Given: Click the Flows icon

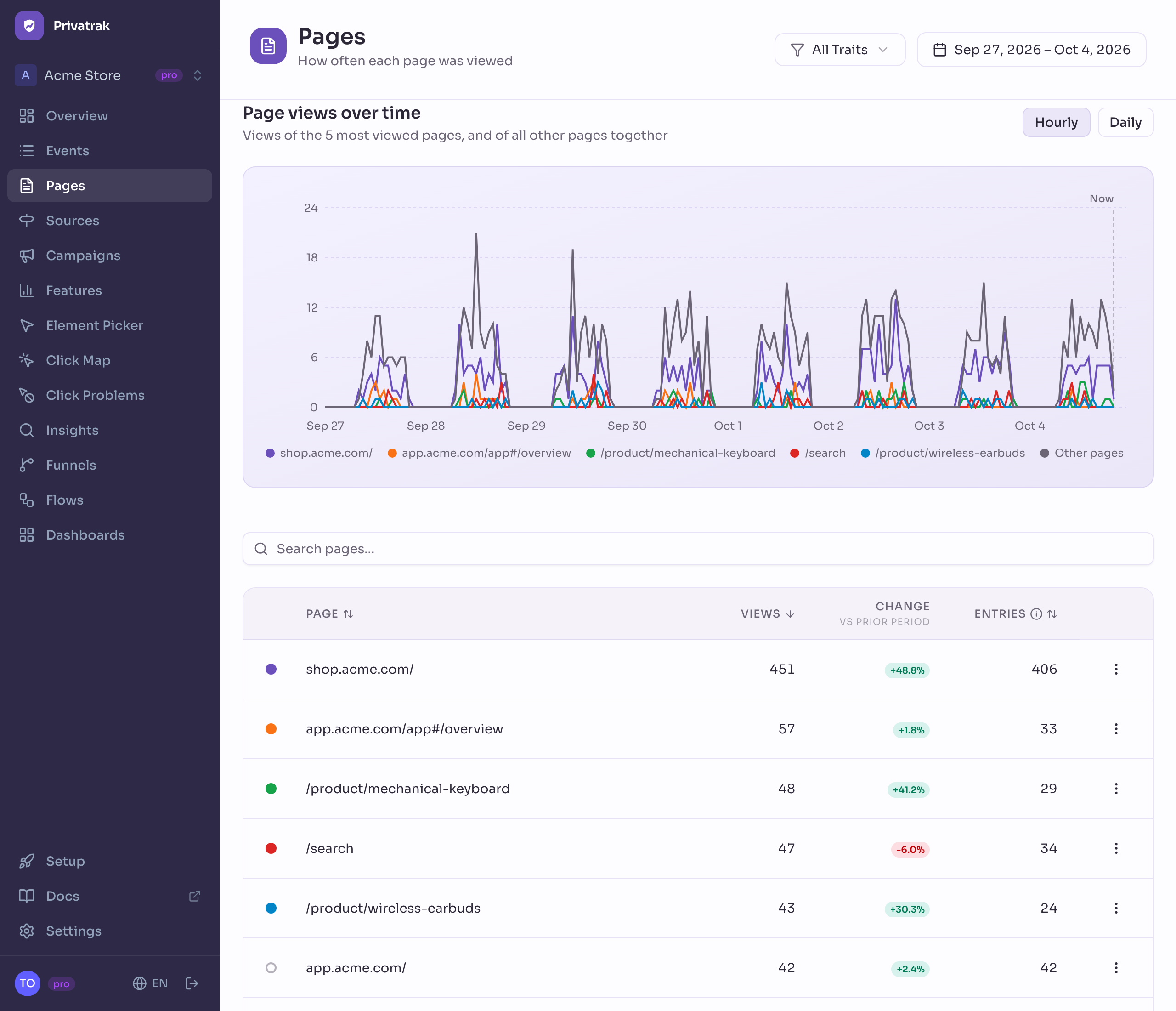Looking at the screenshot, I should [27, 500].
